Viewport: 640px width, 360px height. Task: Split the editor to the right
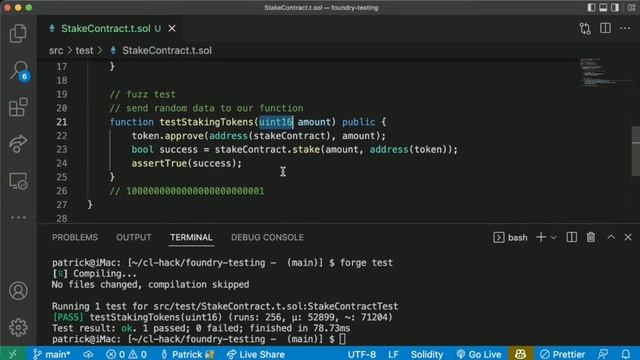[605, 28]
